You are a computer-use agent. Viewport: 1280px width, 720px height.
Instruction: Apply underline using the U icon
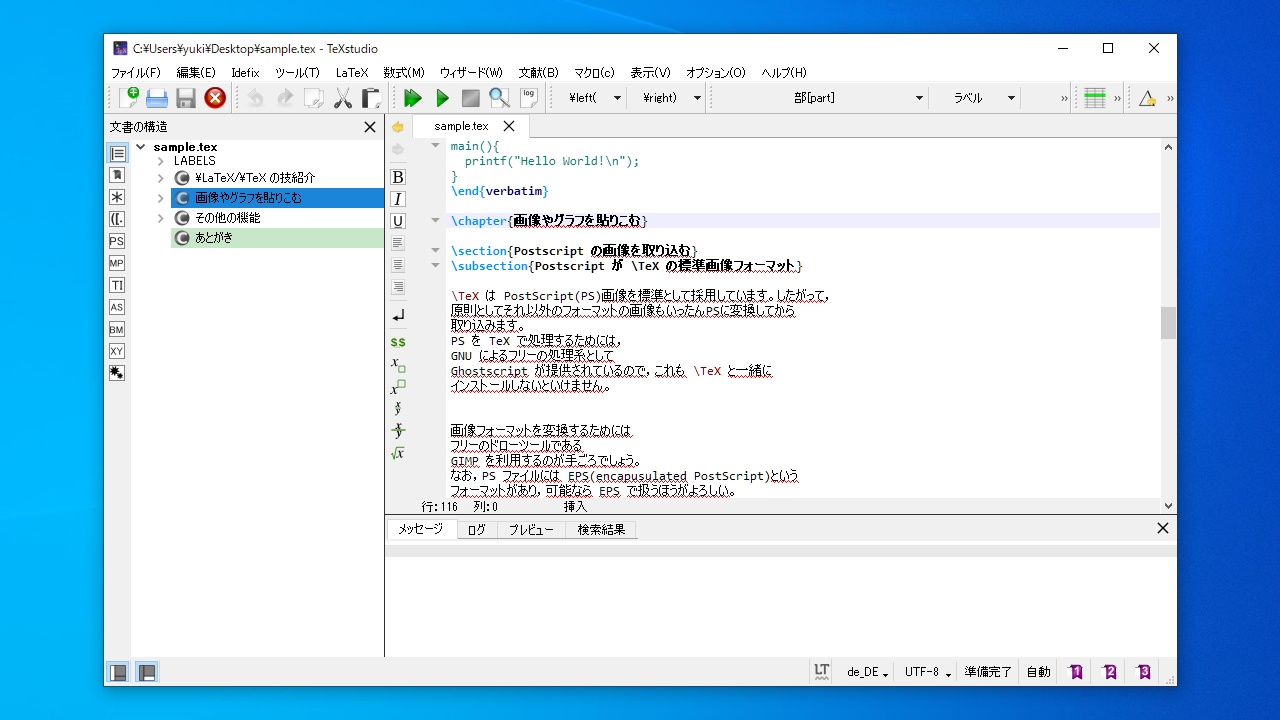398,221
